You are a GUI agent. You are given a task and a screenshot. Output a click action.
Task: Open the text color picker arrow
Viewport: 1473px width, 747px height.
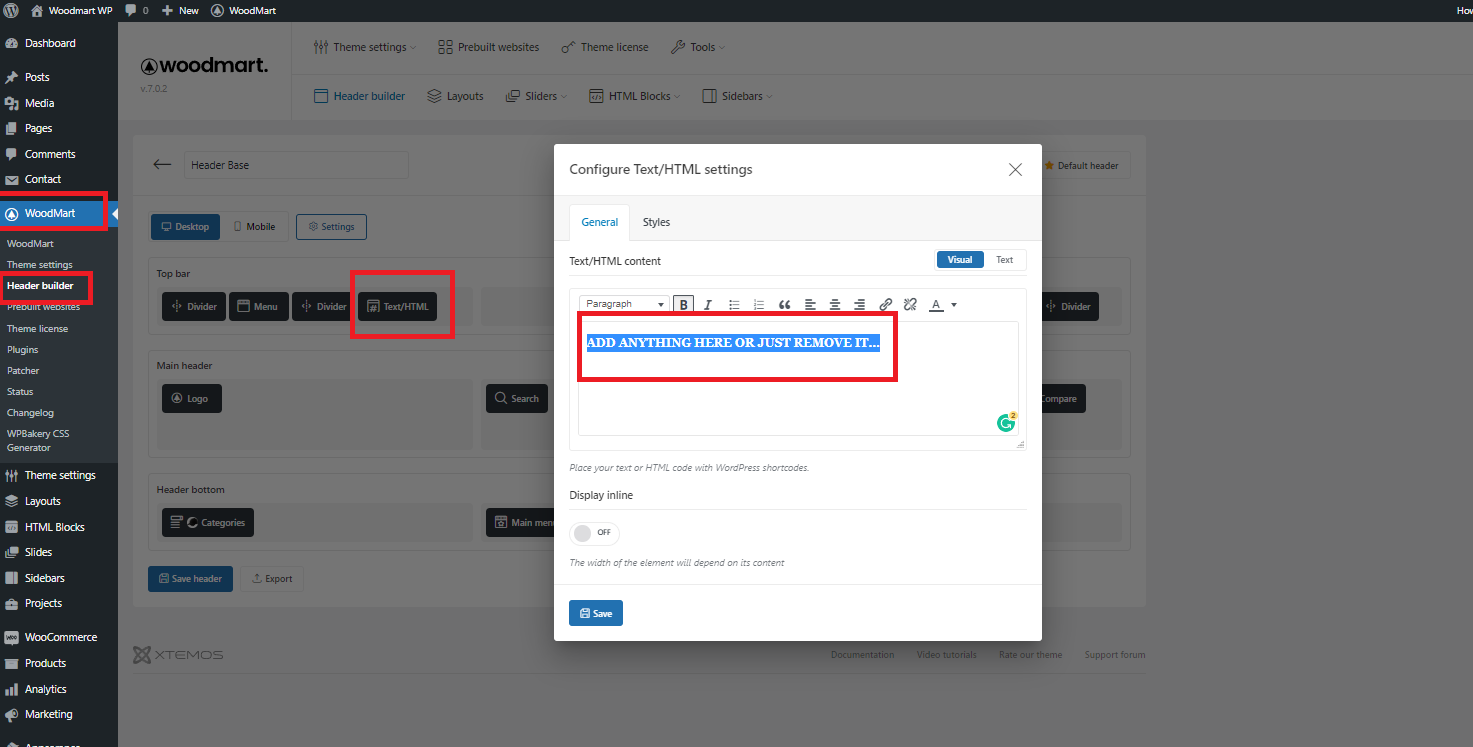pyautogui.click(x=954, y=305)
